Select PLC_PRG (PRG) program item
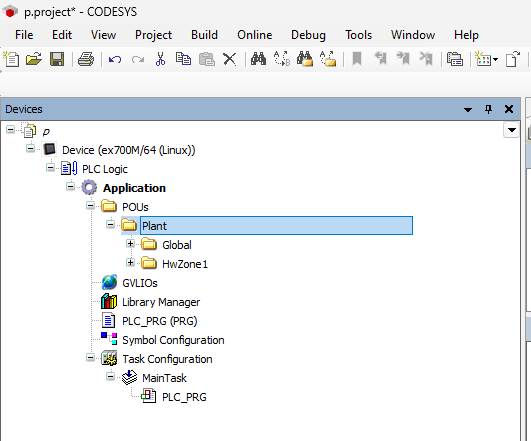The image size is (531, 441). [x=160, y=321]
